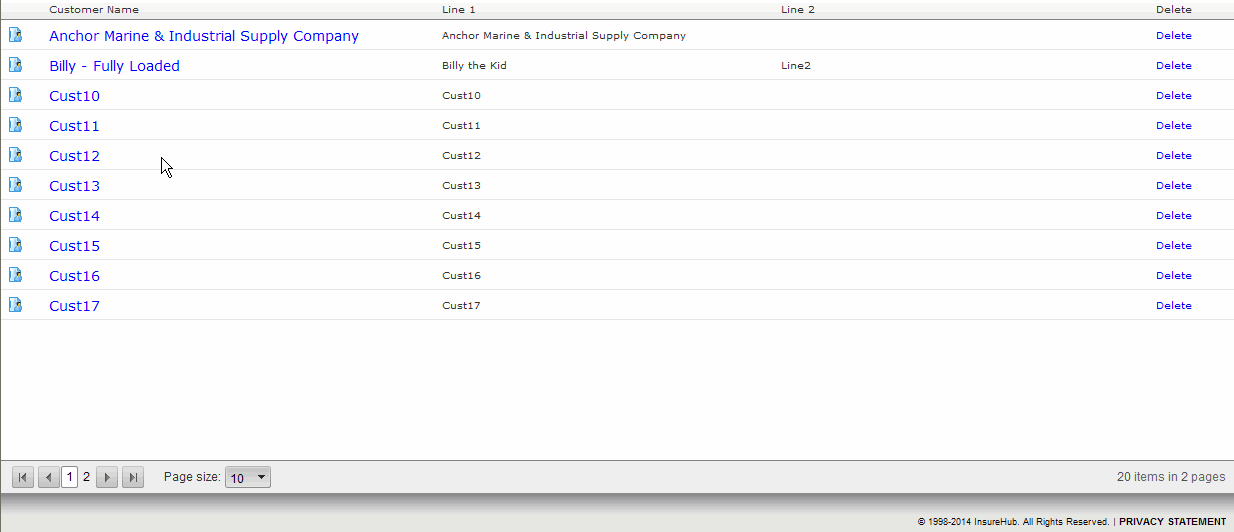1234x532 pixels.
Task: Select page 1 in the pager
Action: (x=70, y=477)
